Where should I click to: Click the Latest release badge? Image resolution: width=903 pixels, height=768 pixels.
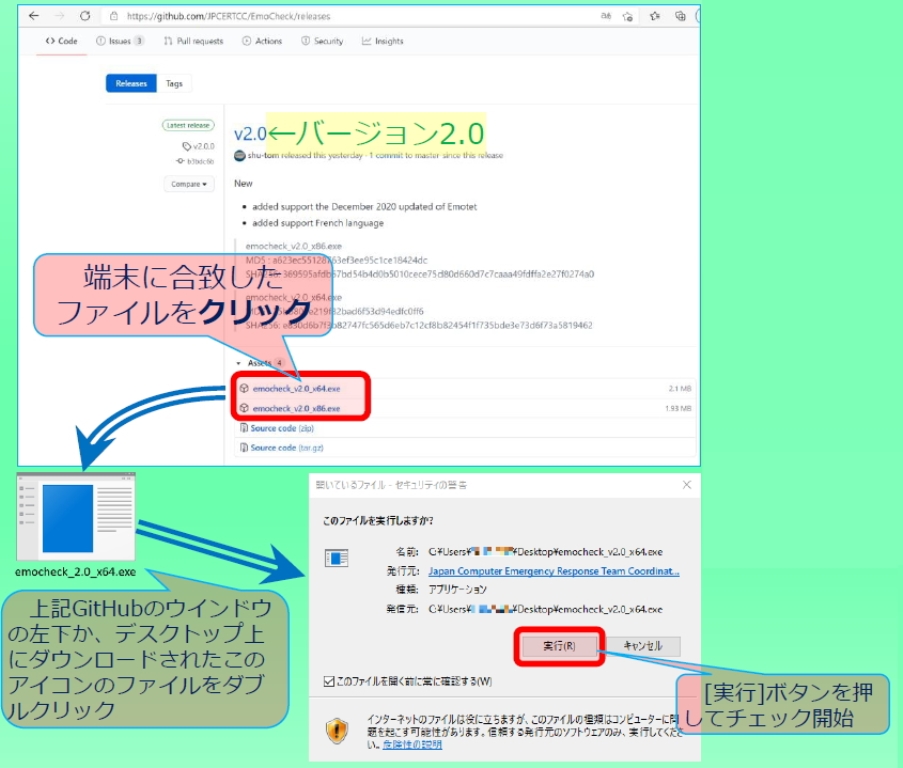(188, 125)
